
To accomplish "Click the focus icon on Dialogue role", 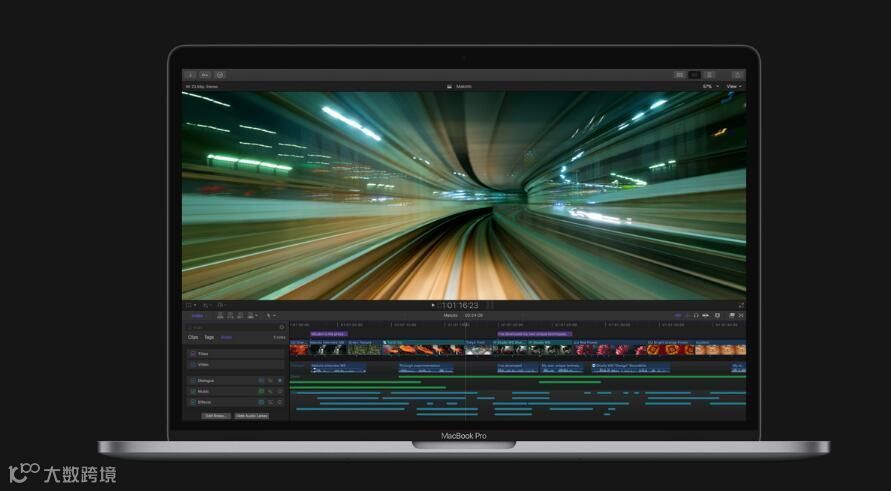I will point(280,380).
